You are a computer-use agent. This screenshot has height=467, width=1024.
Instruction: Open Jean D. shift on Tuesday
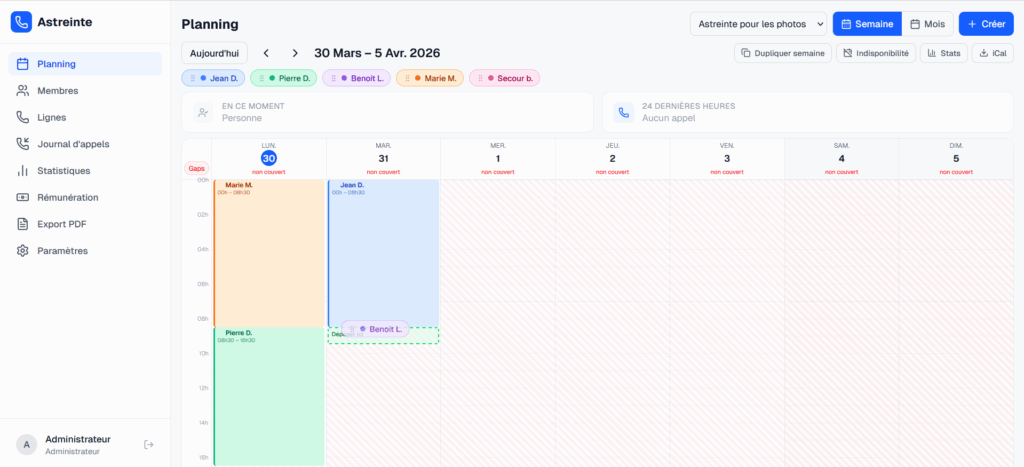click(383, 253)
